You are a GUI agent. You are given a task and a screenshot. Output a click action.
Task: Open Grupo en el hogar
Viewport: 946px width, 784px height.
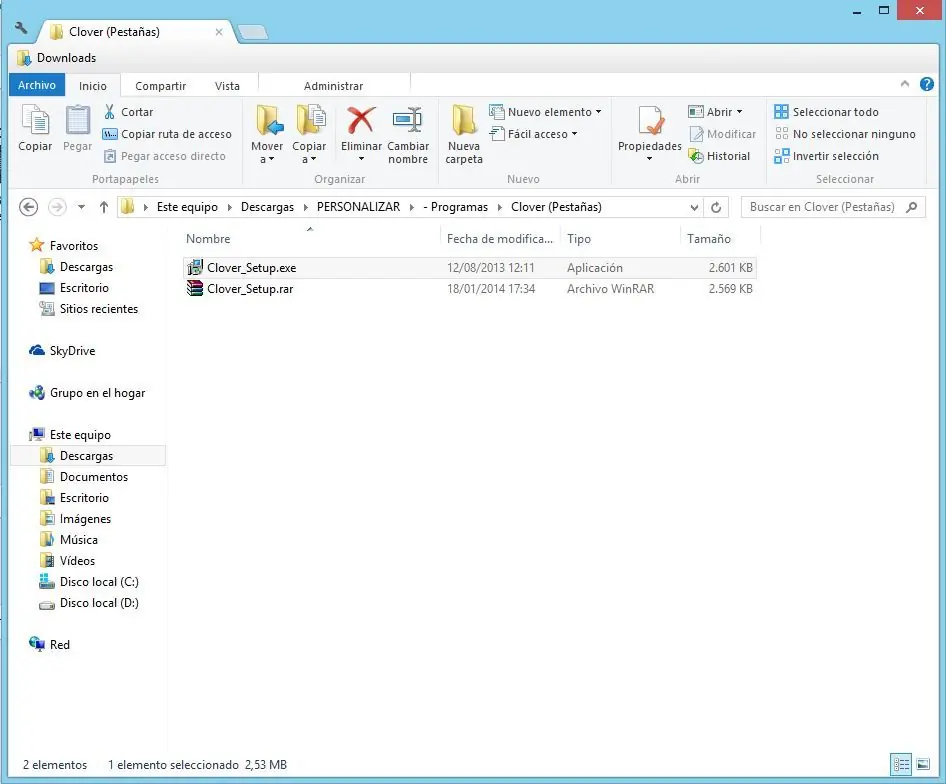87,393
